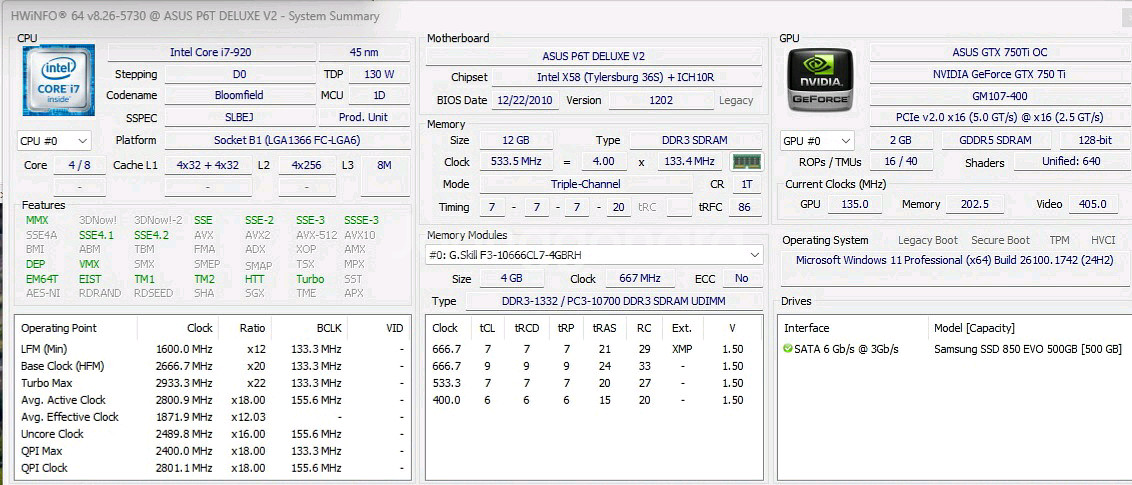This screenshot has height=485, width=1132.
Task: Open the CPU #0 selector dropdown
Action: [54, 140]
